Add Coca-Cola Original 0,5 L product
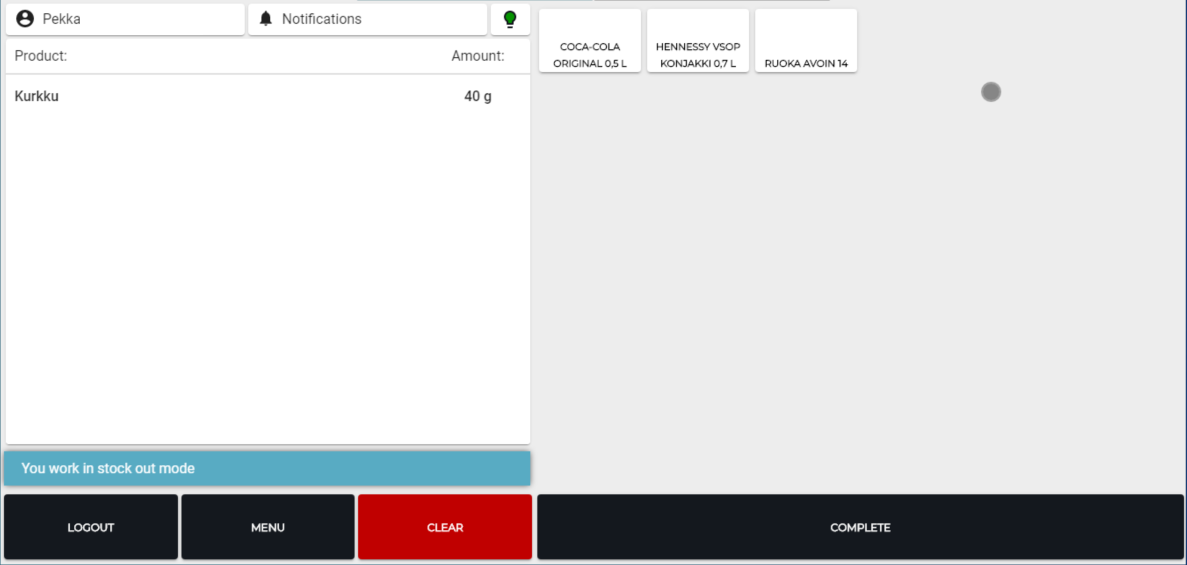 pyautogui.click(x=590, y=41)
